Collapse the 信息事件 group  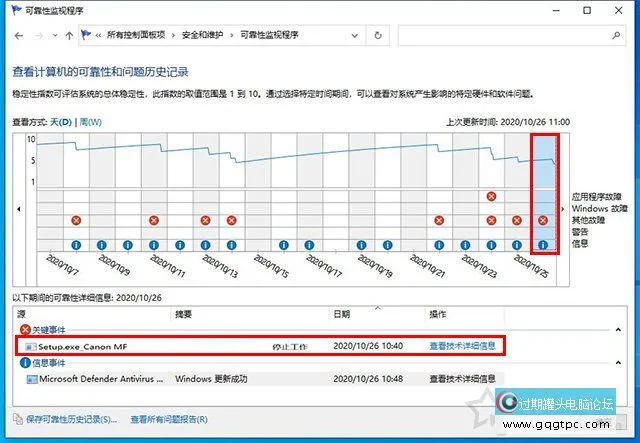[618, 363]
